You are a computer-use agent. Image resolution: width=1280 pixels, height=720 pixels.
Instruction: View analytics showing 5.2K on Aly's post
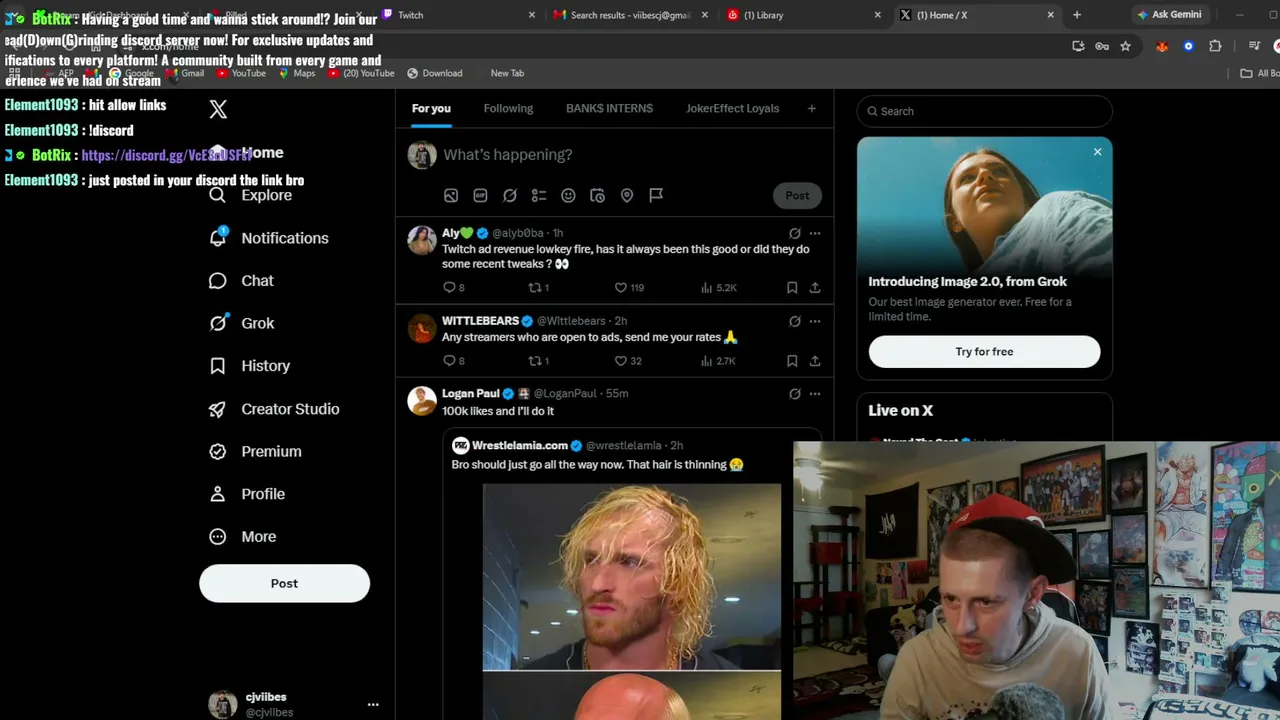click(718, 288)
